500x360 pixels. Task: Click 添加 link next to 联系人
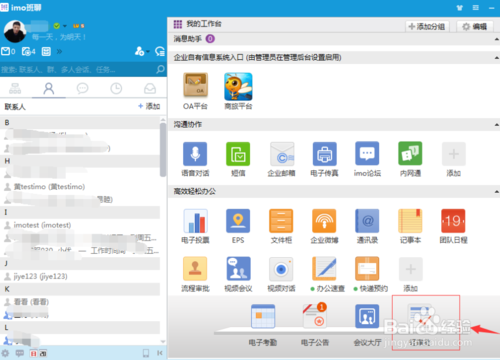(149, 106)
